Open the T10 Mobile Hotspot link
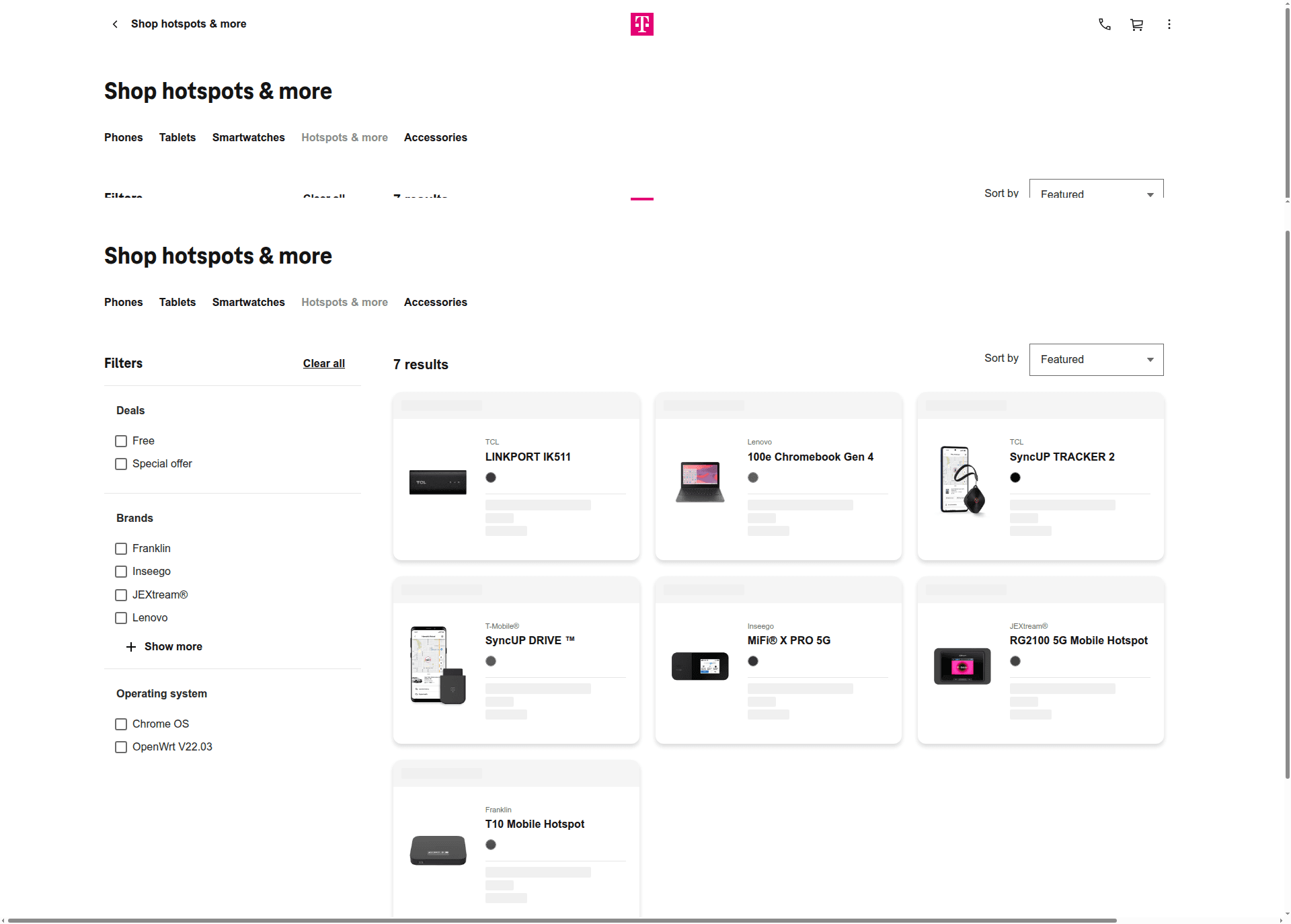Viewport: 1291px width, 924px height. [535, 824]
